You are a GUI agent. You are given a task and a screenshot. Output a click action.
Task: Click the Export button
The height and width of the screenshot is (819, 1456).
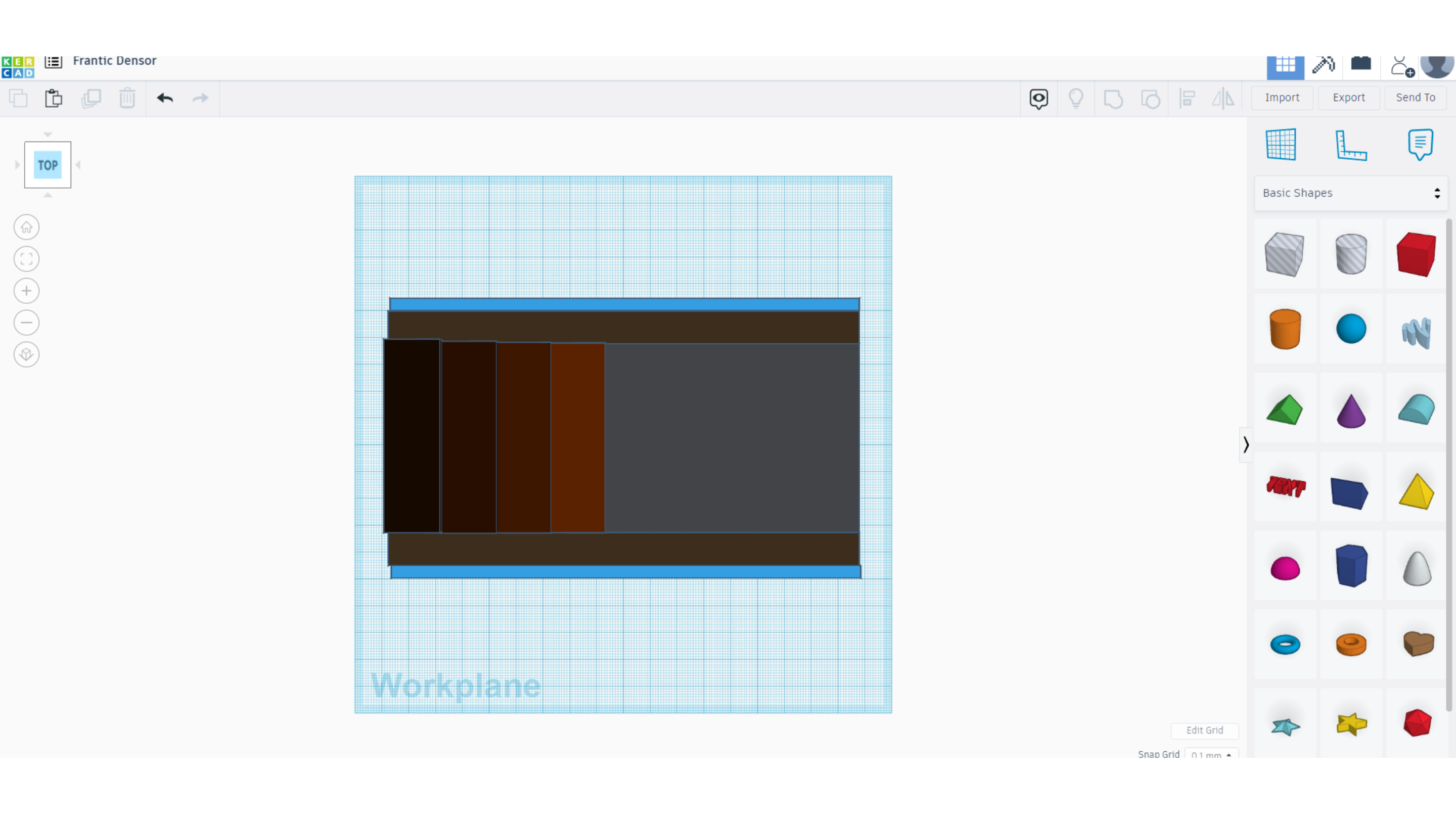point(1348,98)
